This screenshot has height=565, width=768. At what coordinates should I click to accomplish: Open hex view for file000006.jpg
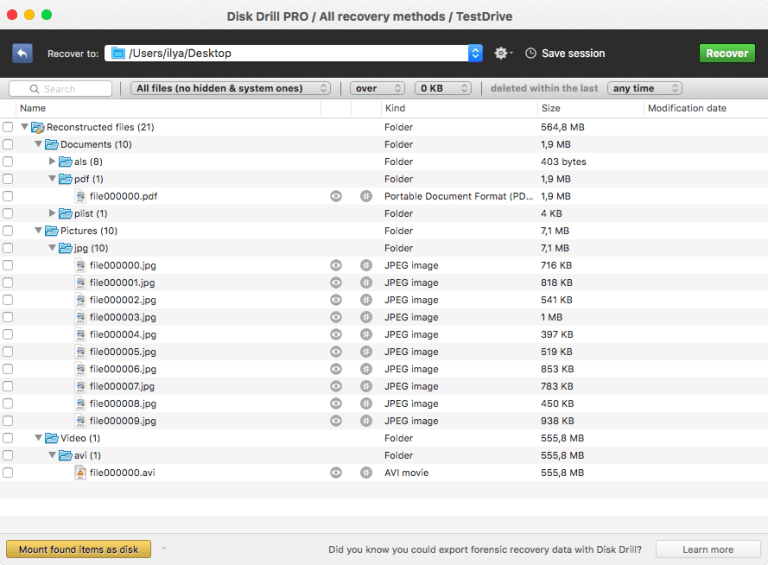pos(366,369)
